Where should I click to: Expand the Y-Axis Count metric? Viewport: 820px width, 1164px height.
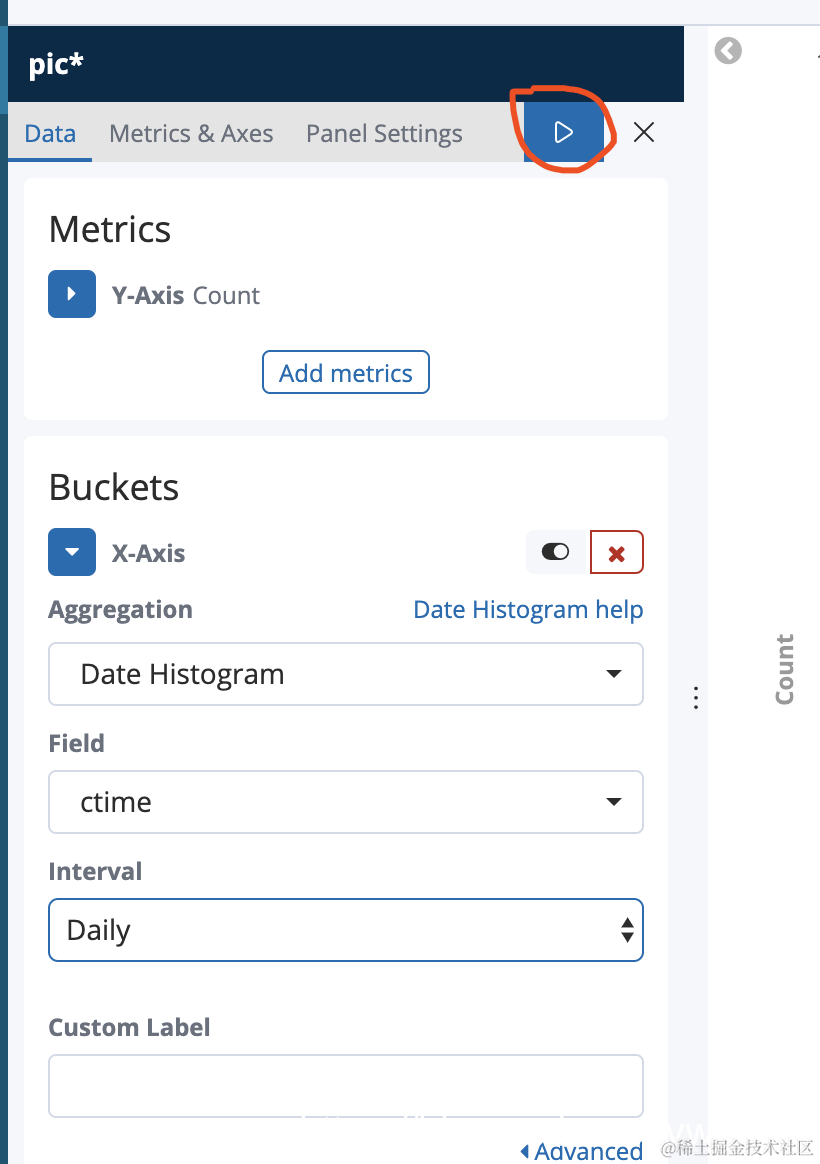72,294
